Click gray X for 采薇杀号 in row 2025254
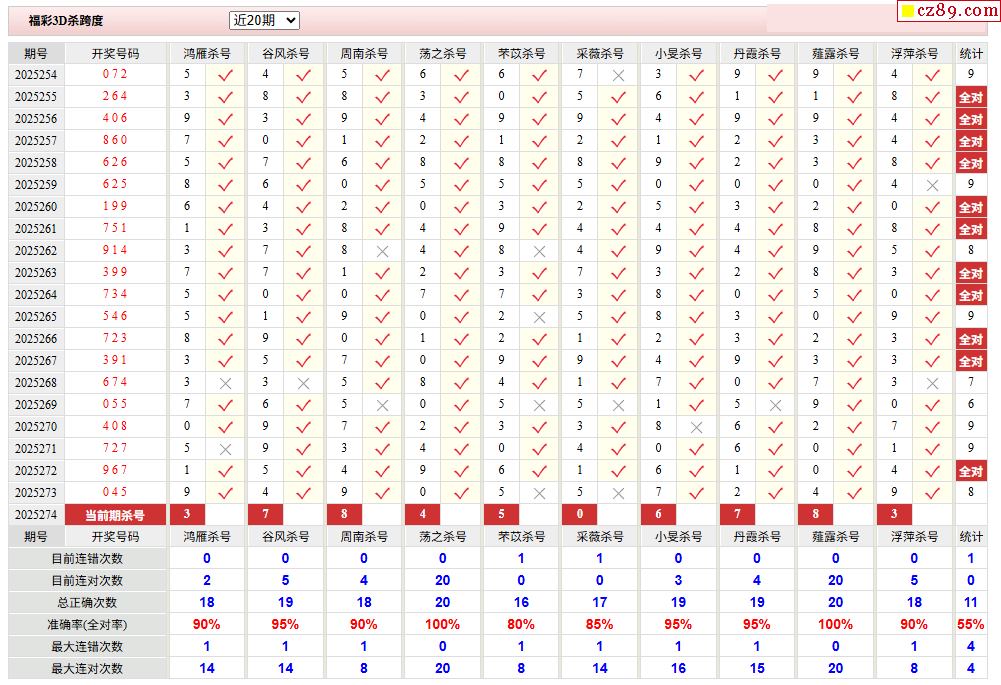 click(619, 75)
